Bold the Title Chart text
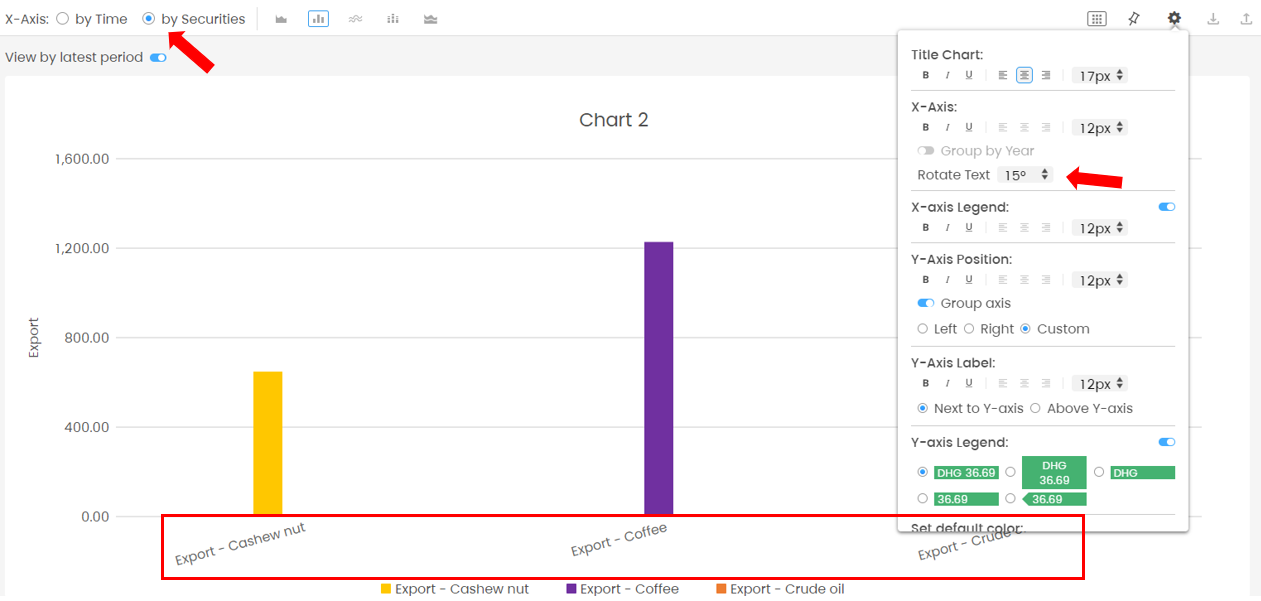The height and width of the screenshot is (601, 1261). (926, 75)
